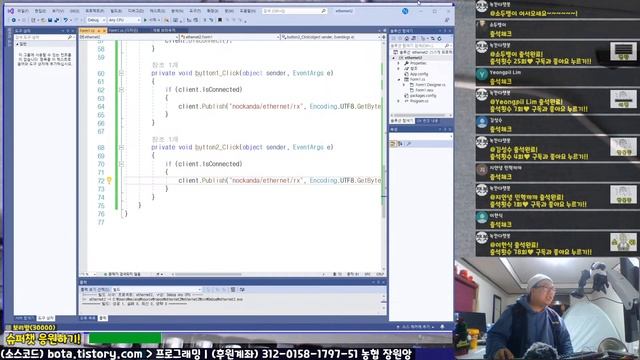Select the error list tab beside Output
640x360 pixels.
click(88, 318)
